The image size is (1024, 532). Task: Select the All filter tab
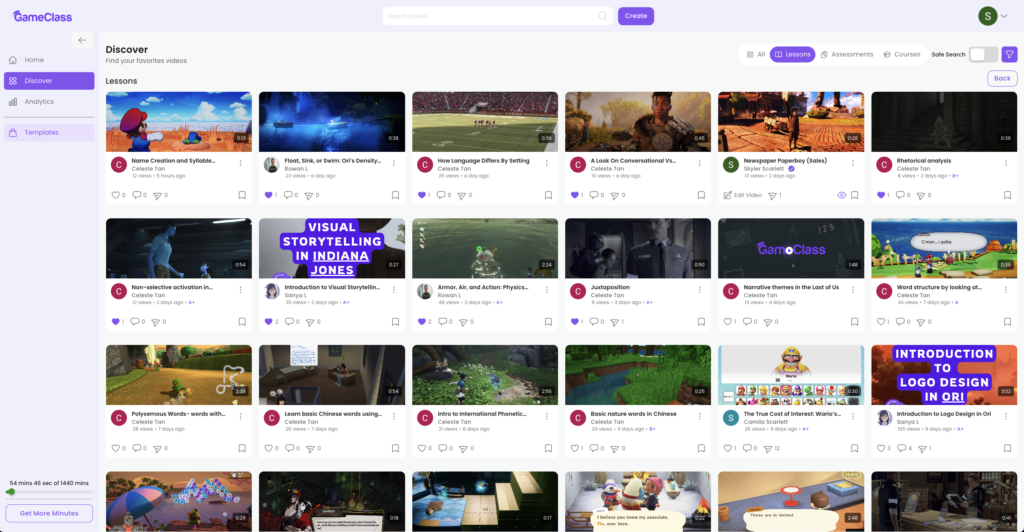(x=756, y=54)
